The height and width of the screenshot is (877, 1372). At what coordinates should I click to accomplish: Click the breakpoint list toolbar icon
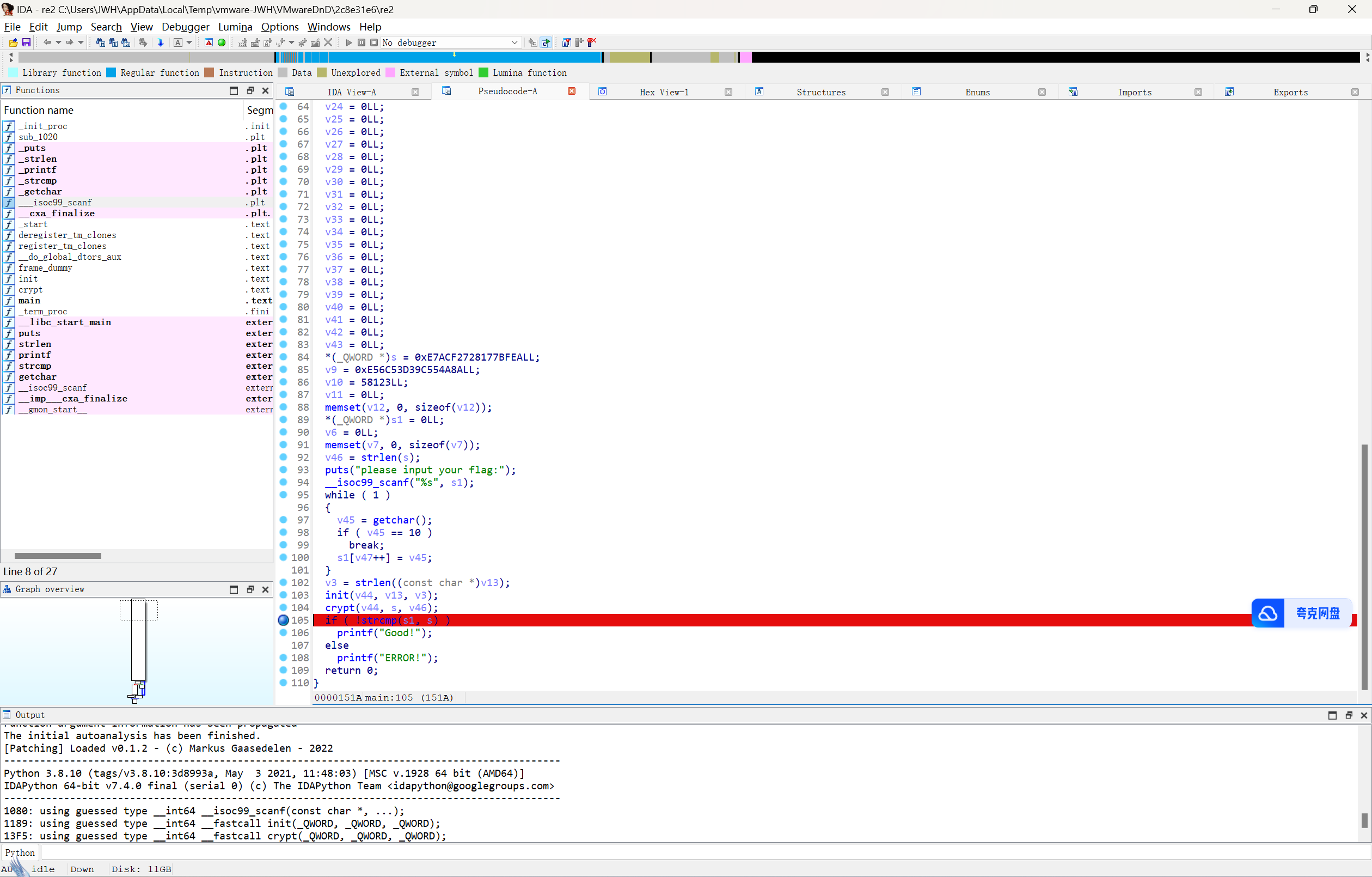(566, 43)
